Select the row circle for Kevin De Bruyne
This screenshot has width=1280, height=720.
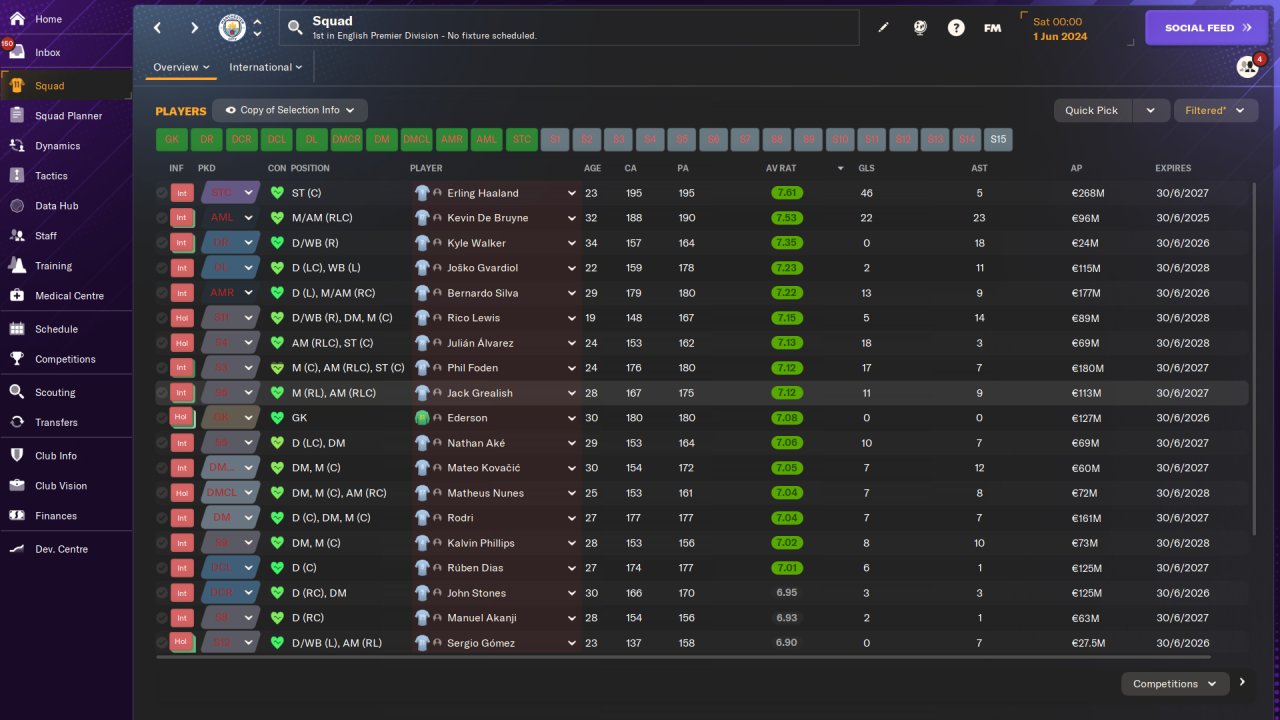click(162, 218)
